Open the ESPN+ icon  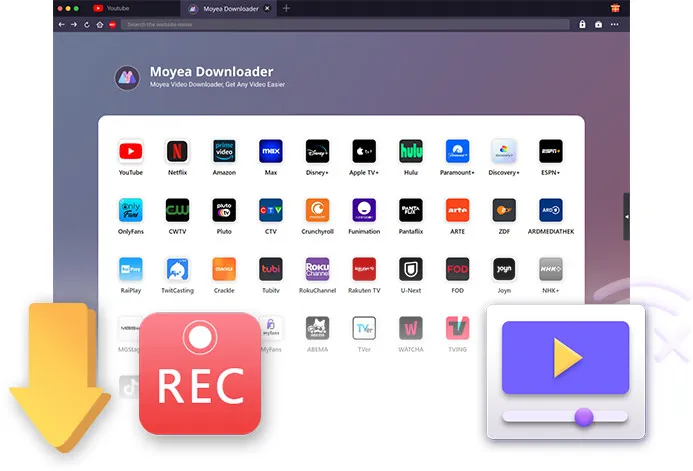pos(551,152)
